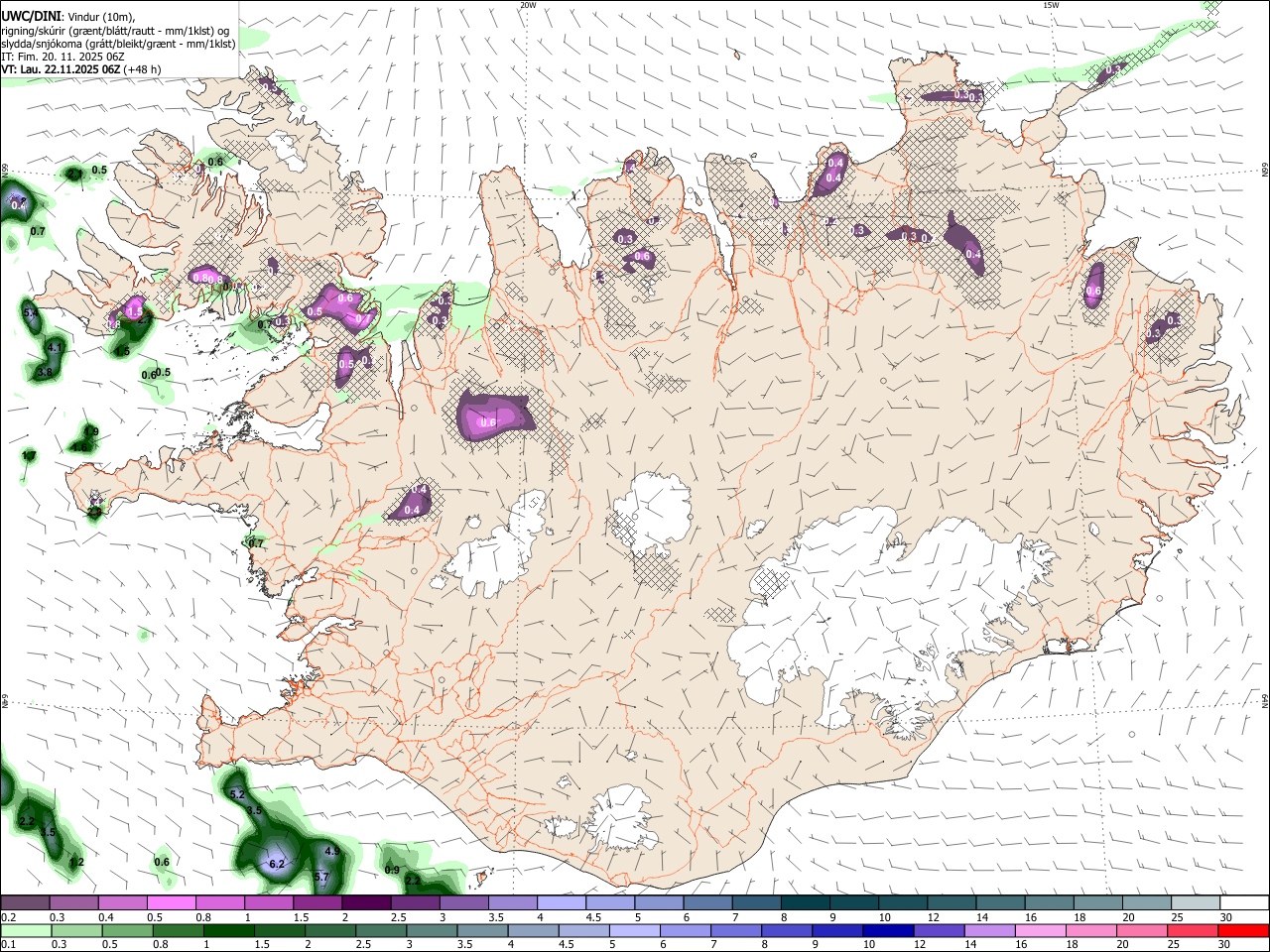
Task: Select the lower legend swatch between 2 and 2.5
Action: [x=329, y=930]
